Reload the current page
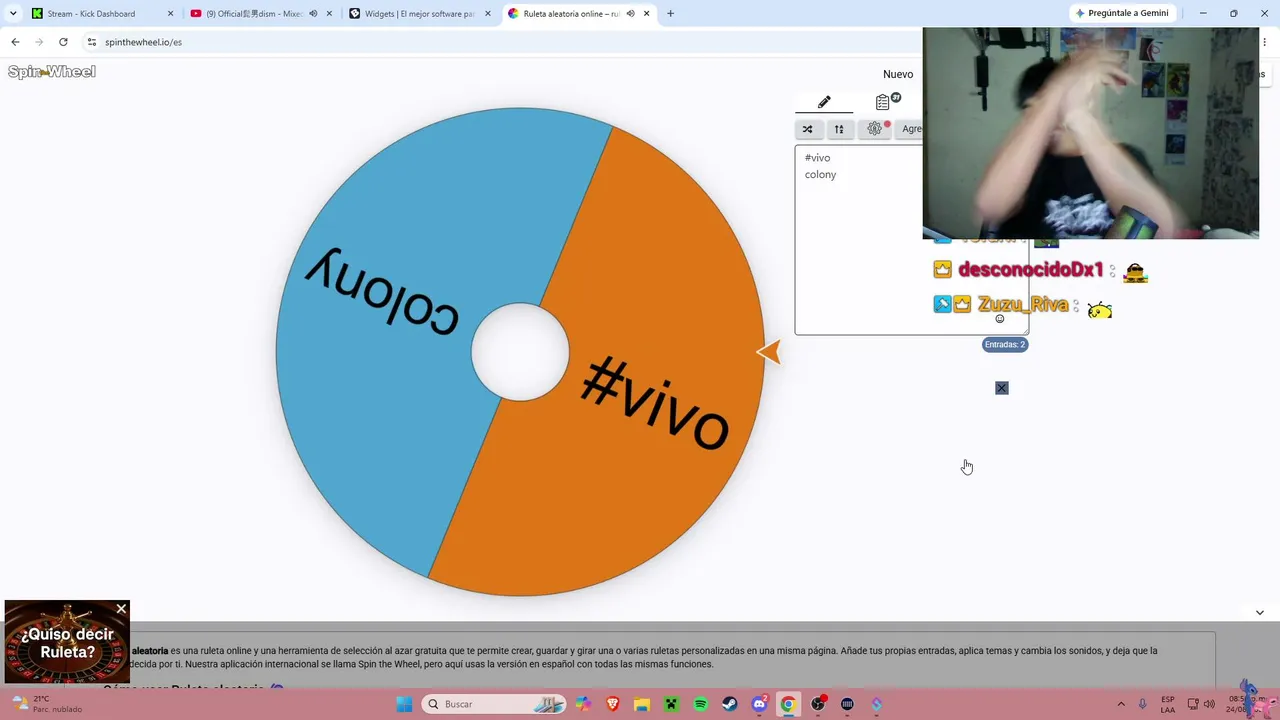Viewport: 1280px width, 720px height. pos(63,42)
